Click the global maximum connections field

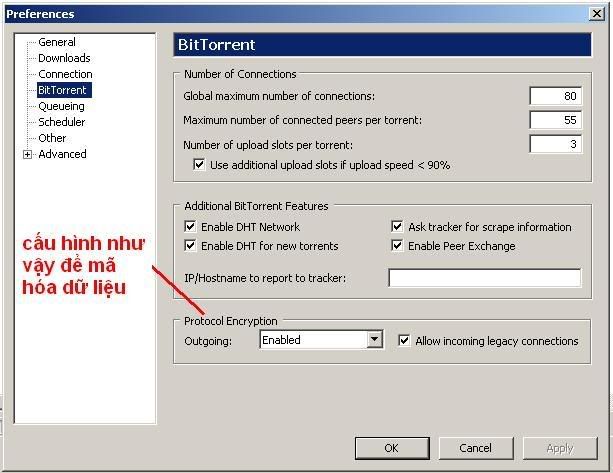[556, 96]
